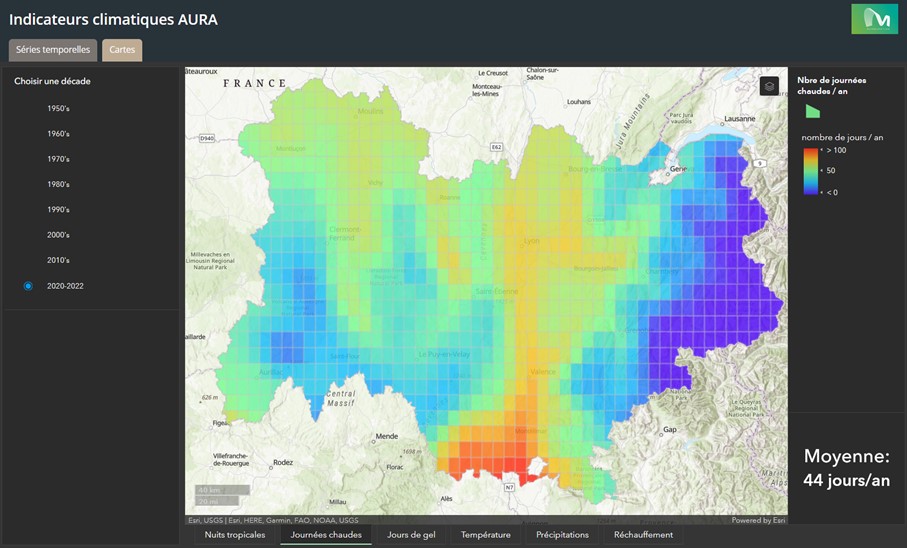This screenshot has height=548, width=907.
Task: Click the 2020-2022 radio button
Action: pyautogui.click(x=28, y=286)
